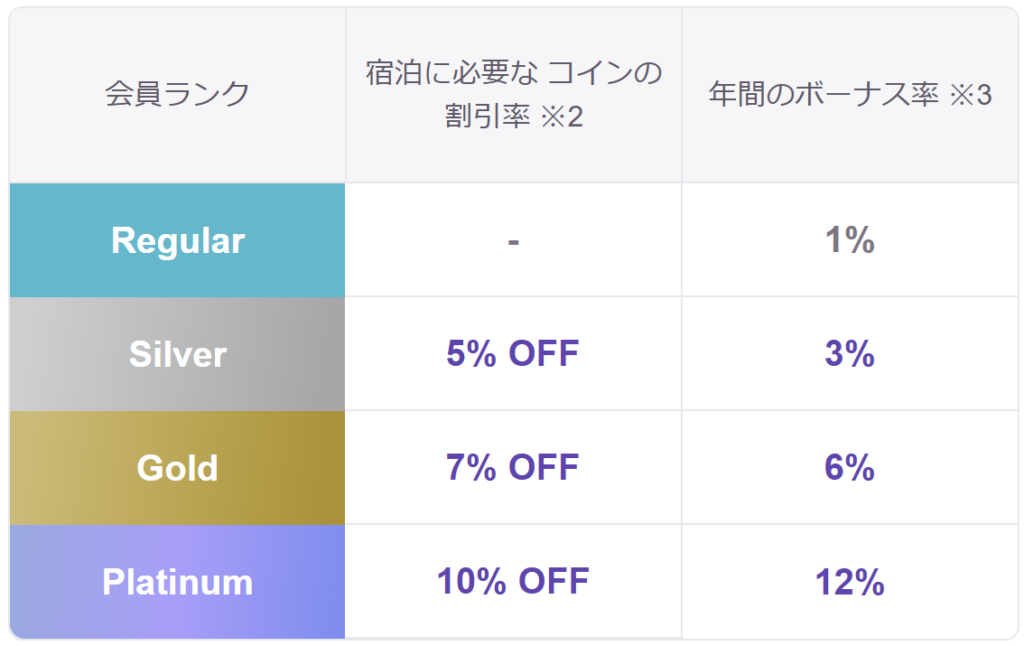Image resolution: width=1024 pixels, height=646 pixels.
Task: Click the 7% OFF discount text
Action: click(513, 467)
